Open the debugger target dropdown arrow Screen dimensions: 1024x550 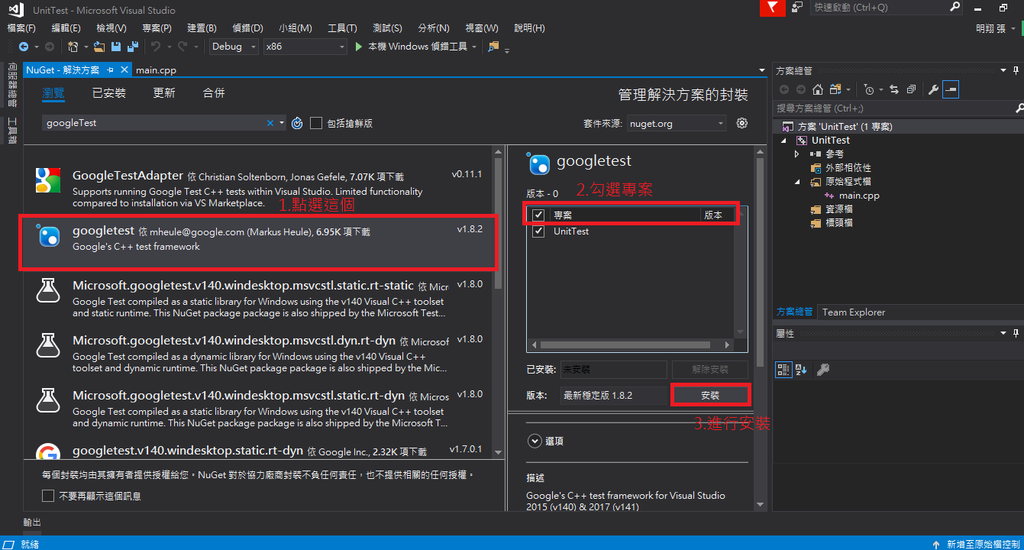click(x=474, y=46)
